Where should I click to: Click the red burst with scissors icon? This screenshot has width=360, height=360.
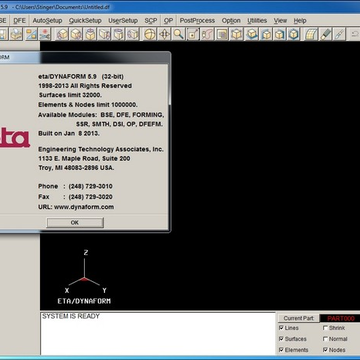[44, 34]
